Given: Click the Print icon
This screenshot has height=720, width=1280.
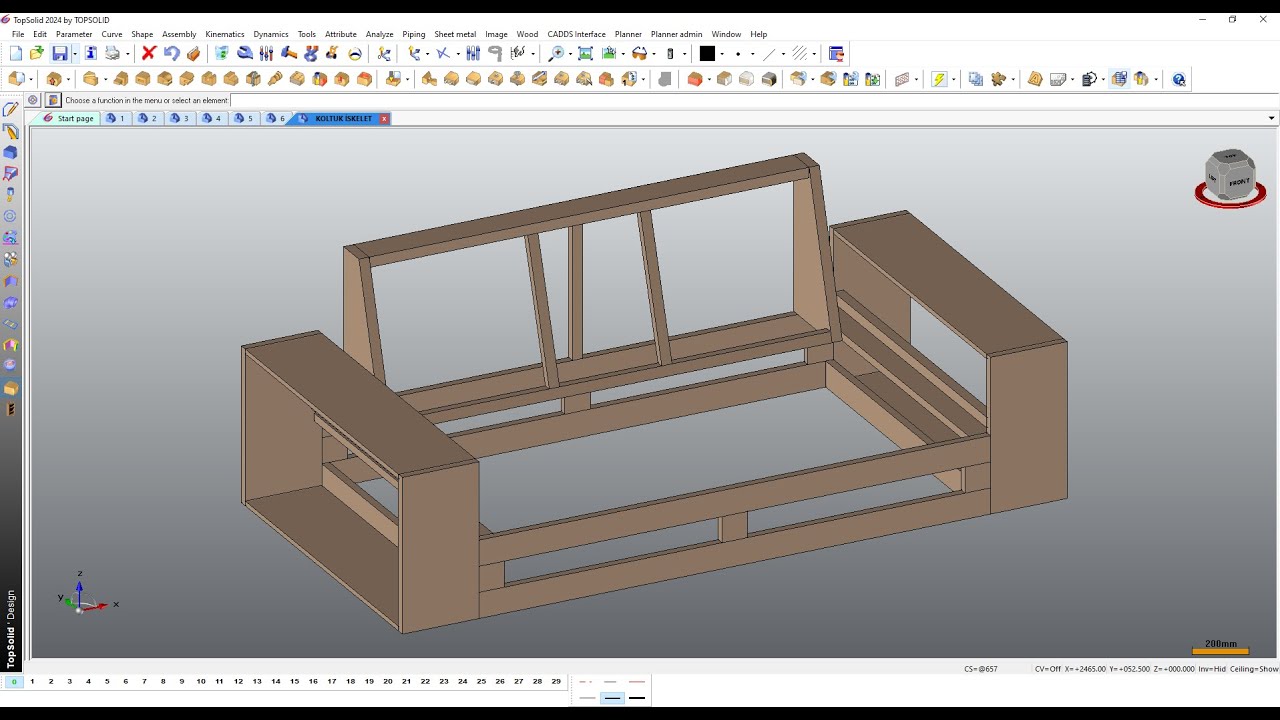Looking at the screenshot, I should pos(113,53).
